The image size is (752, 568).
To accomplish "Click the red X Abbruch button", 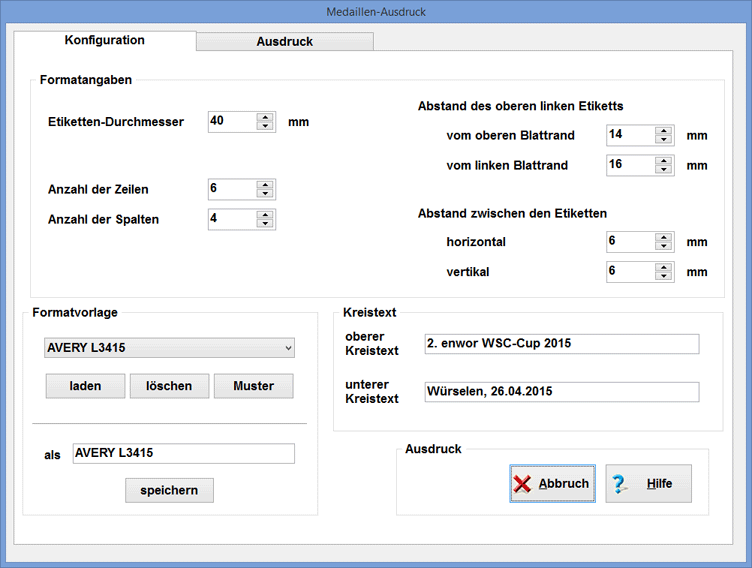I will (552, 484).
